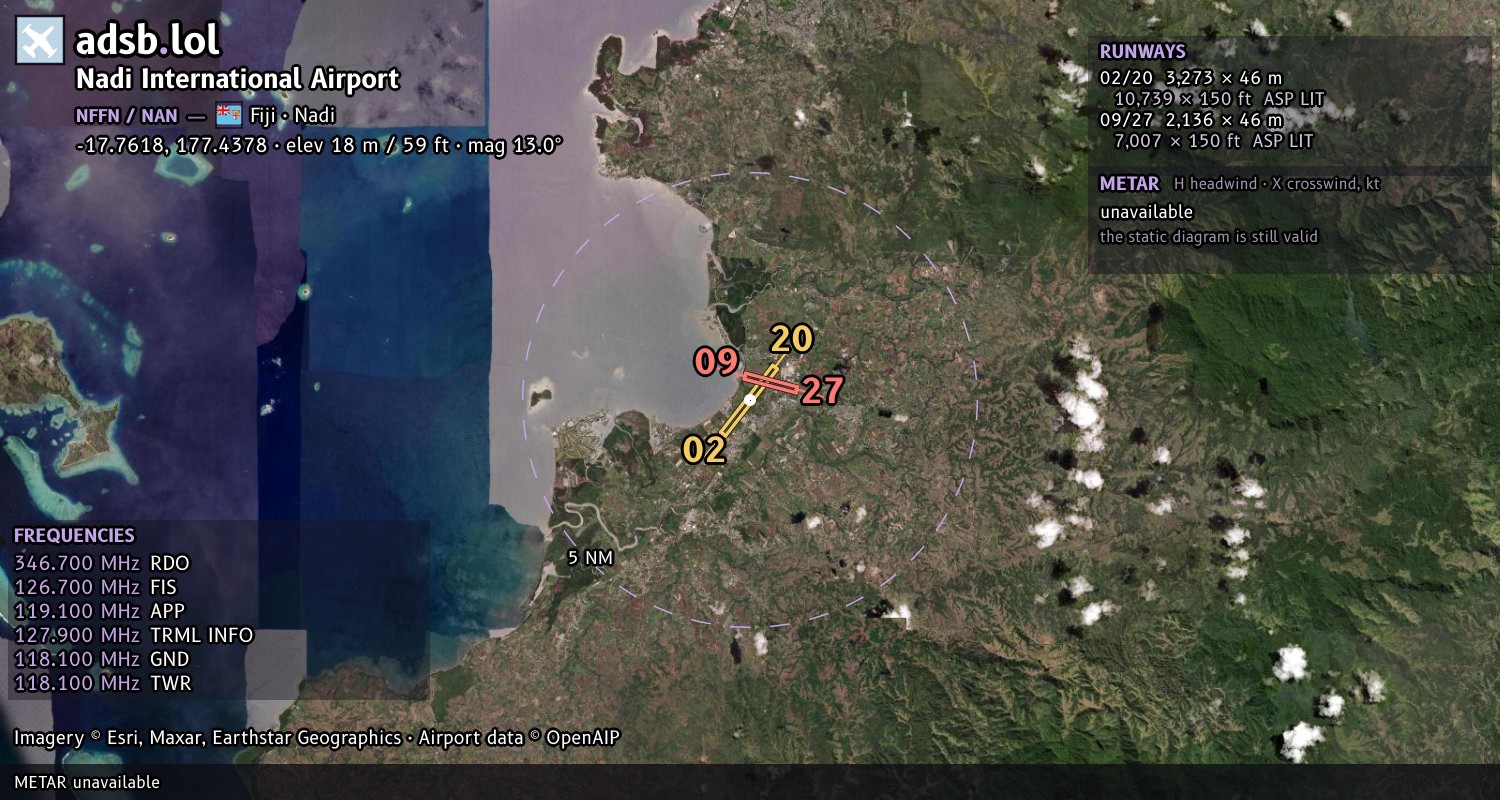
Task: Click the METAR panel heading
Action: pos(1129,184)
